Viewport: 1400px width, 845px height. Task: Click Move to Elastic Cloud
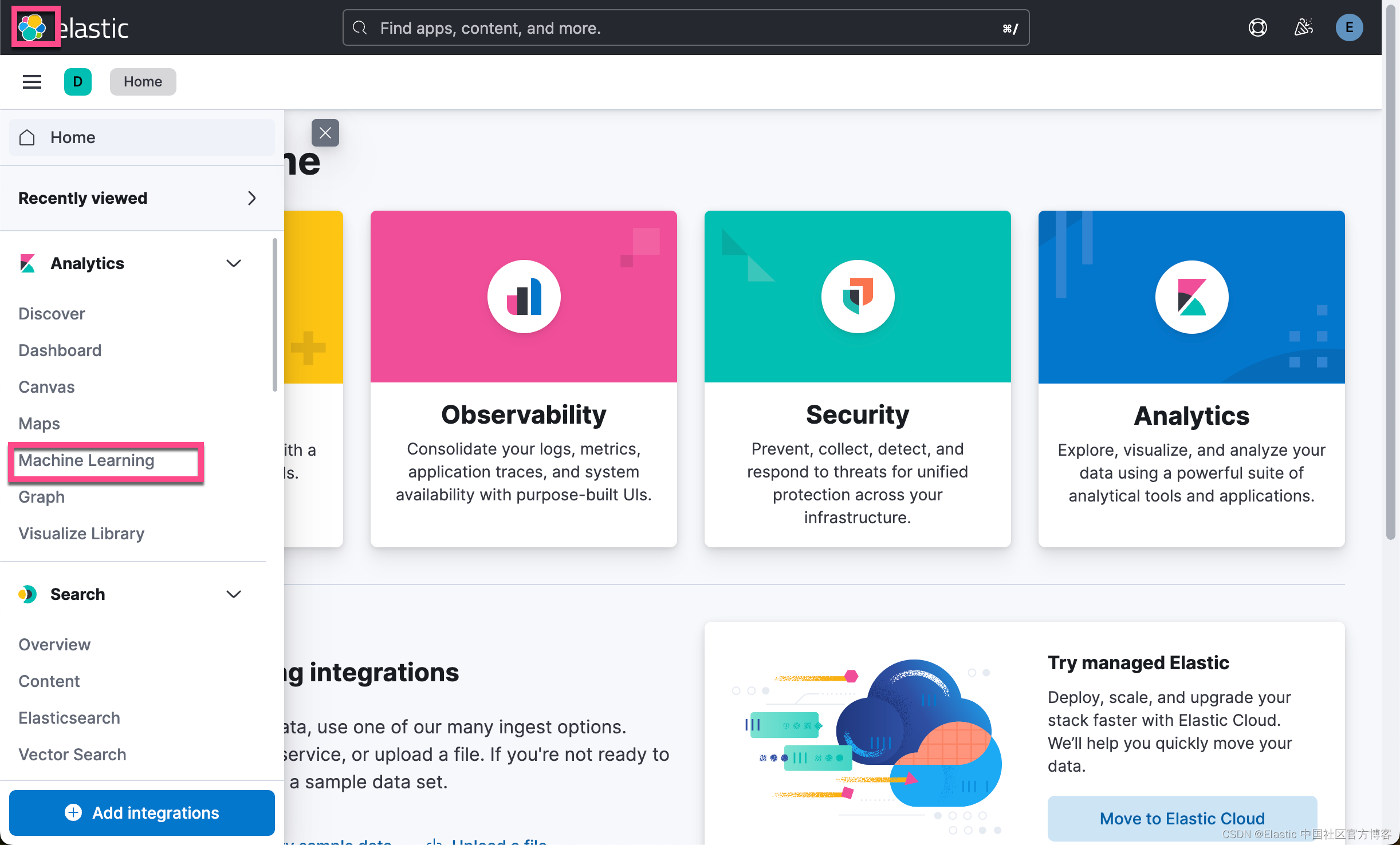tap(1181, 818)
